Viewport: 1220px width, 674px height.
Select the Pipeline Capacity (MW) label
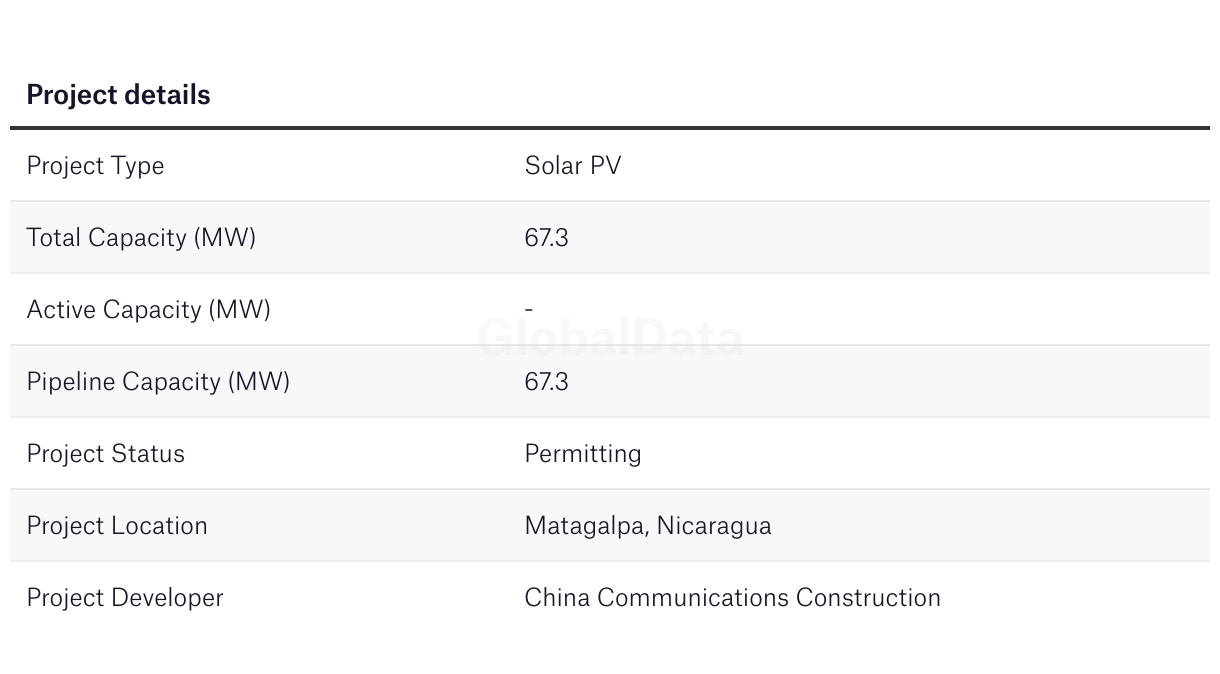pos(158,382)
